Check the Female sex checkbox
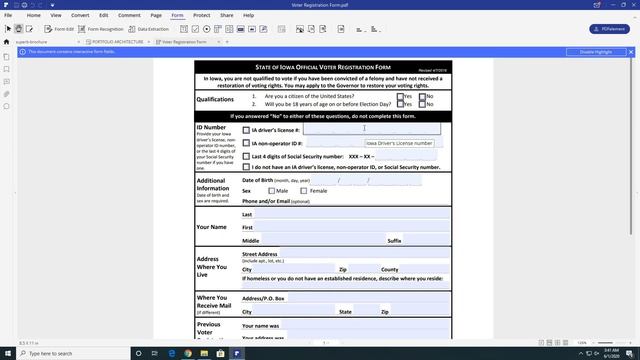 304,191
